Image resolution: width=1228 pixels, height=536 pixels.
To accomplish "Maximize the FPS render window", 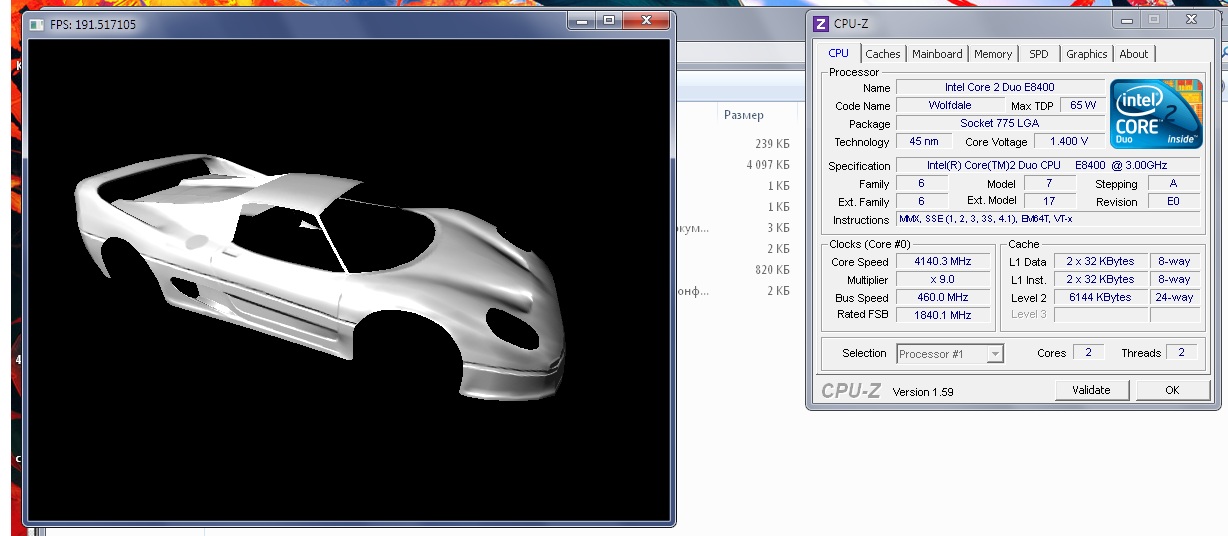I will click(x=608, y=20).
